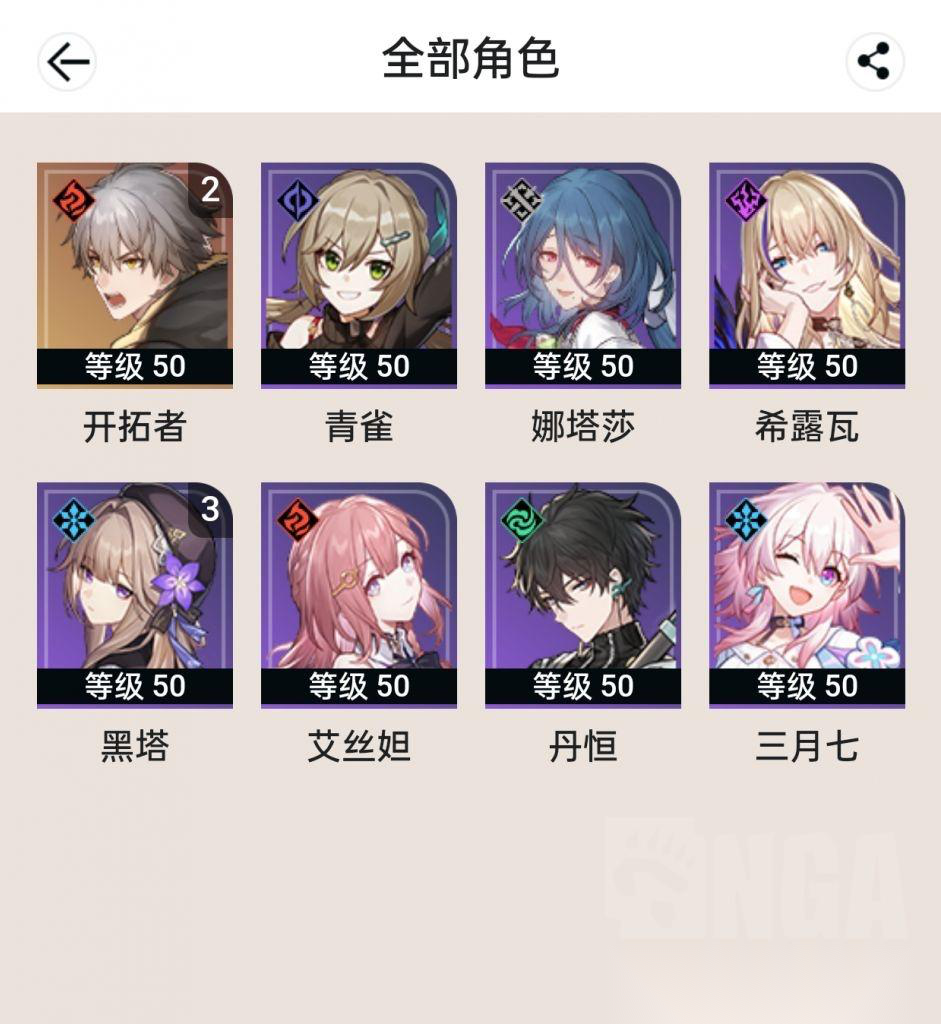Click the physical element icon on 娜塔莎
The height and width of the screenshot is (1024, 941).
pos(521,200)
